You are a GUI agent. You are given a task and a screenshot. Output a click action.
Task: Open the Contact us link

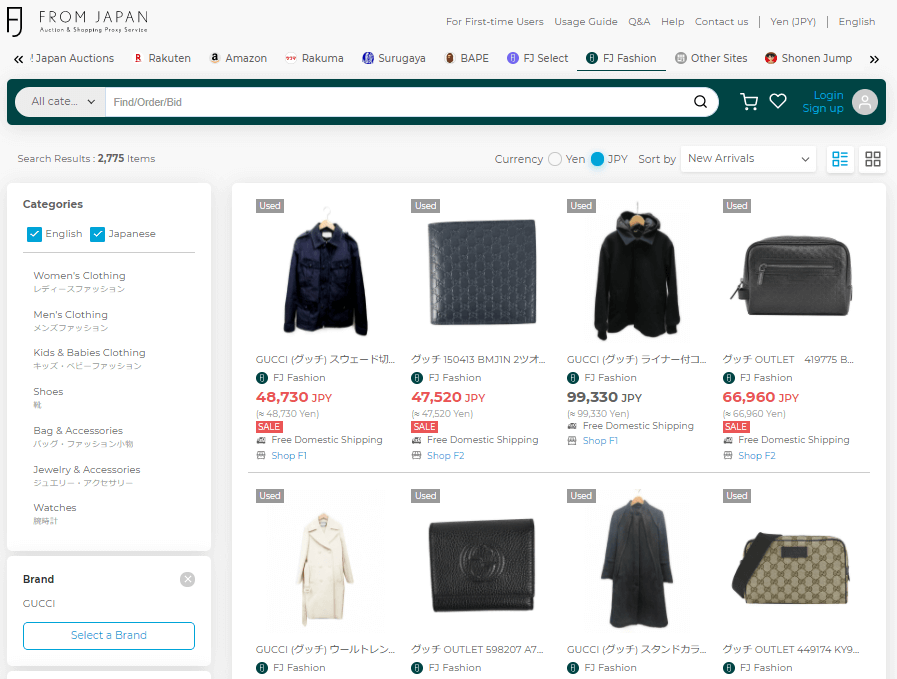721,22
